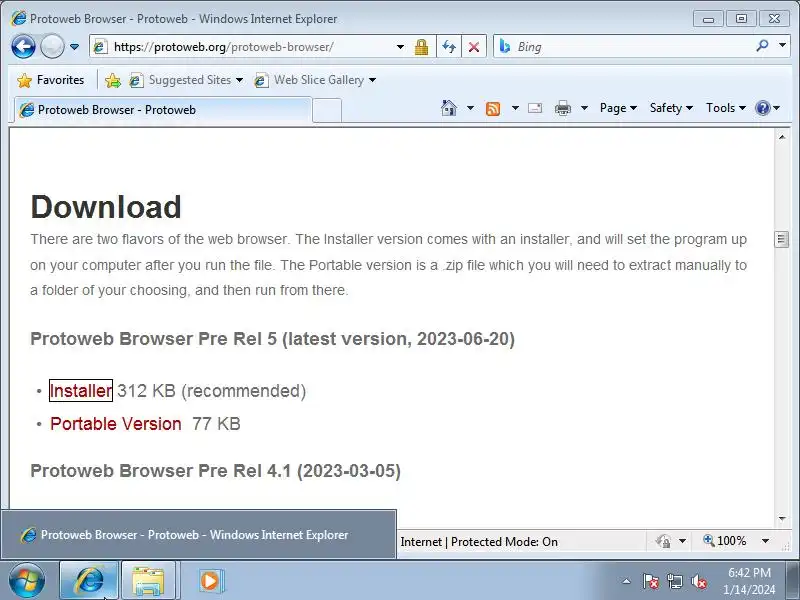
Task: Expand the zoom level dropdown arrow
Action: [x=765, y=541]
